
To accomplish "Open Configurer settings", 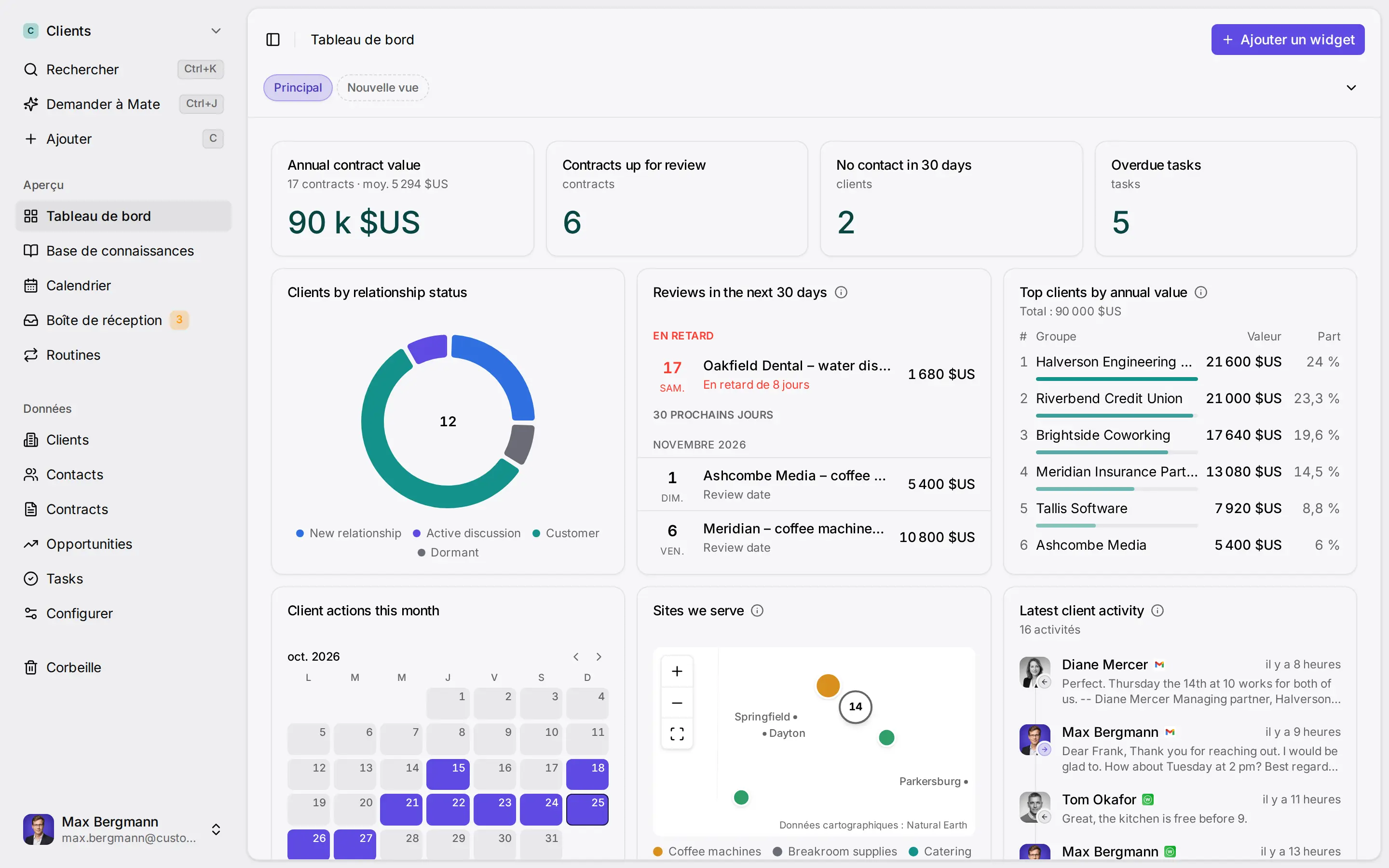I will coord(123,613).
